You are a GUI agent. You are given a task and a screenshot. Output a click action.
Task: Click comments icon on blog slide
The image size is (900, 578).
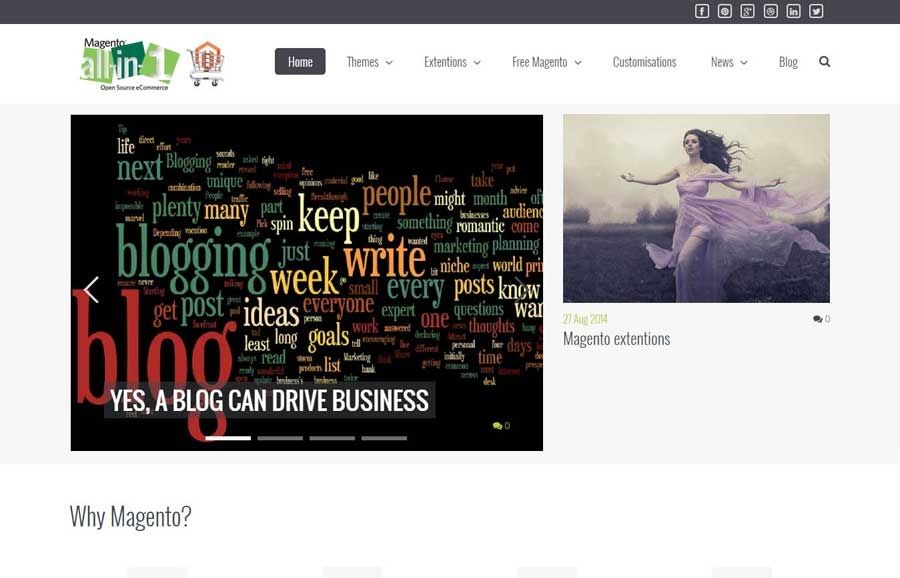click(x=497, y=425)
